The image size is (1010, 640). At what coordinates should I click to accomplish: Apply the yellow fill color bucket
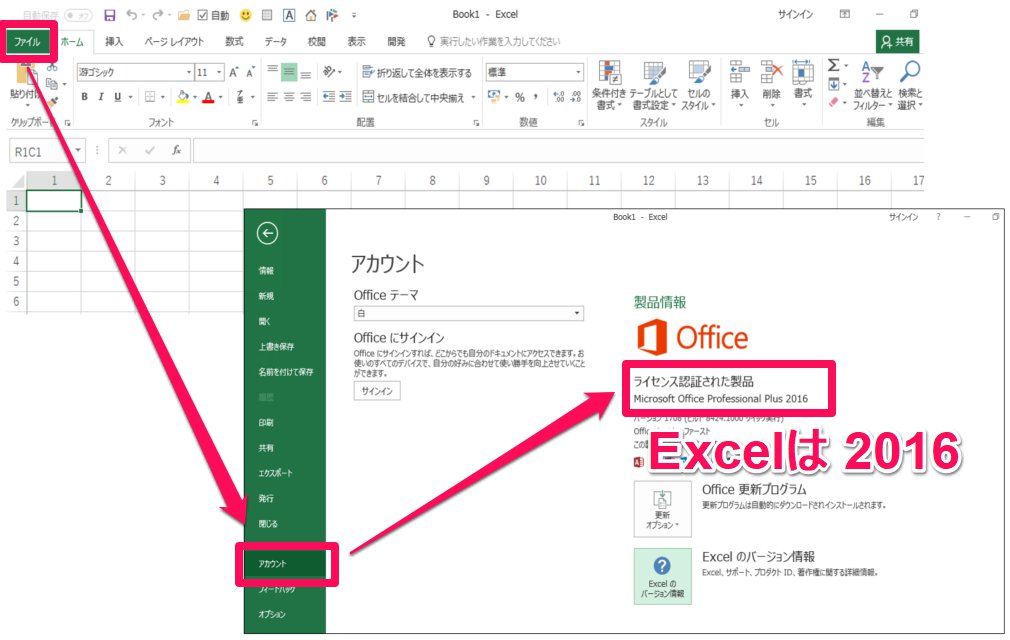pyautogui.click(x=182, y=97)
